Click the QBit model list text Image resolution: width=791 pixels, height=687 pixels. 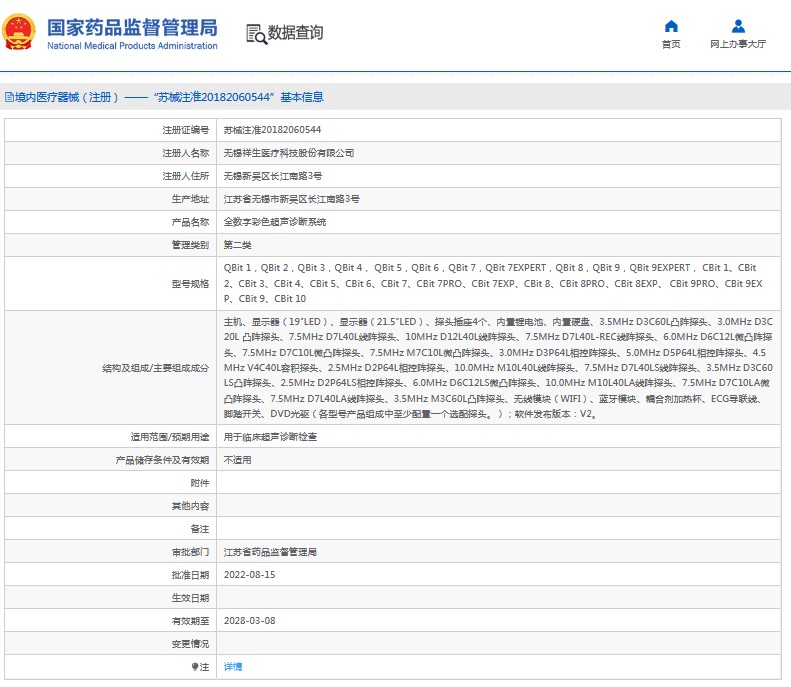(x=493, y=283)
